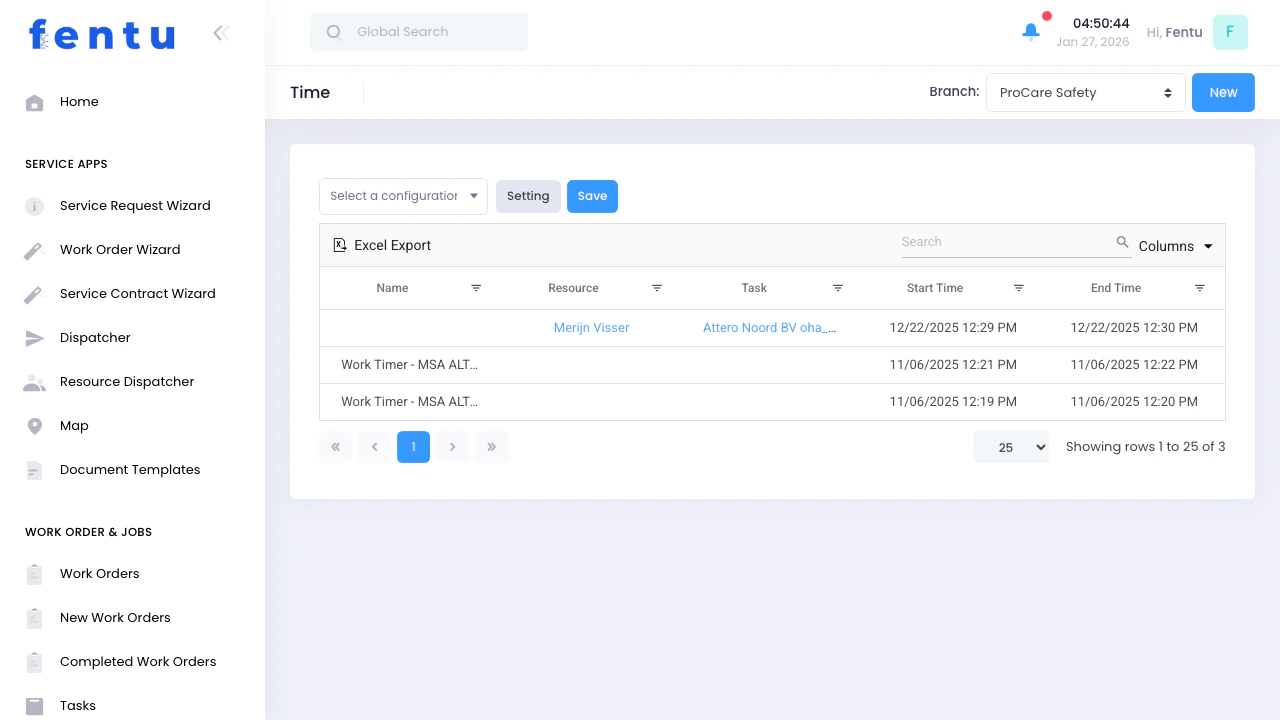Image resolution: width=1280 pixels, height=720 pixels.
Task: Click the notification bell icon
Action: coord(1030,31)
